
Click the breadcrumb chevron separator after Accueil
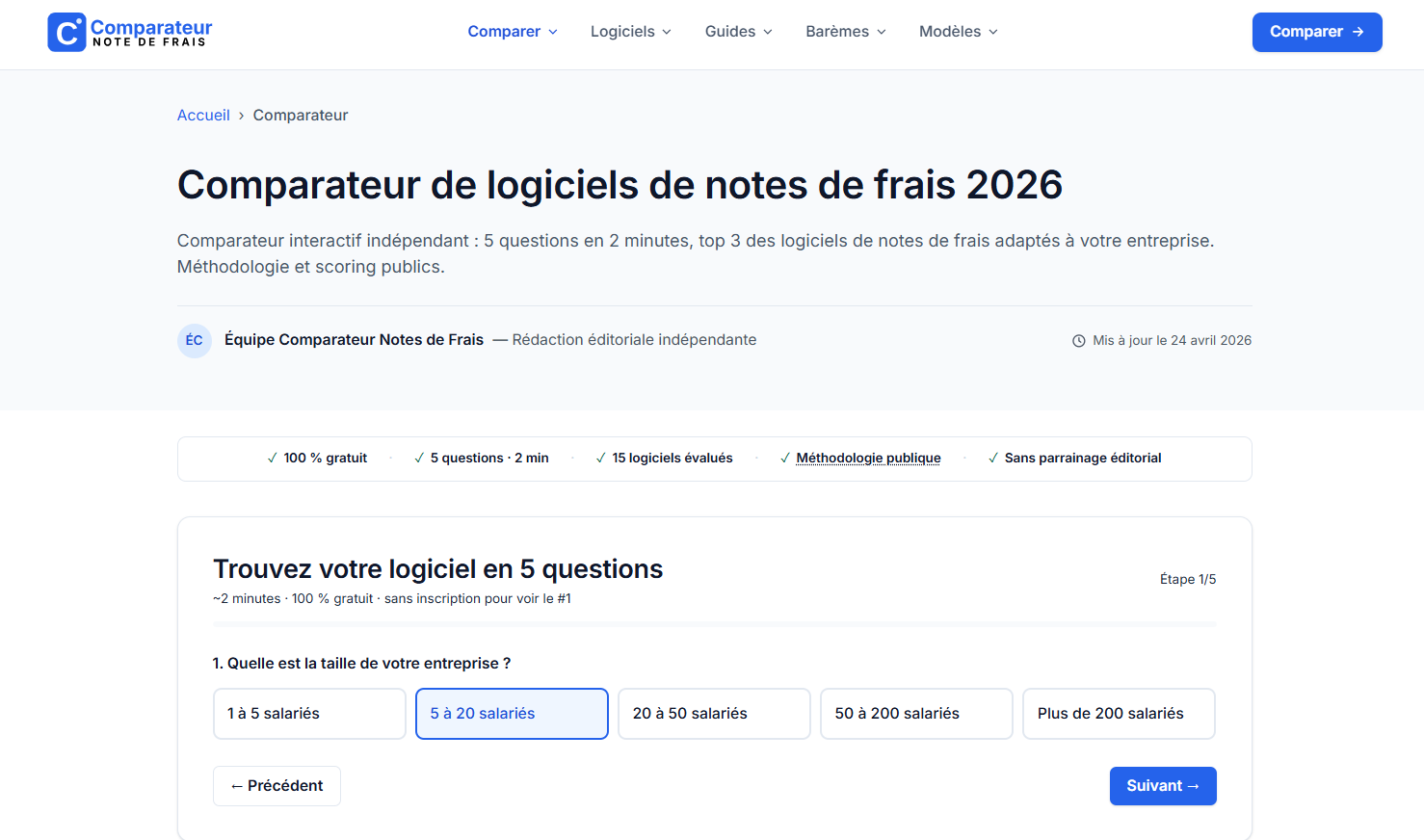point(242,116)
